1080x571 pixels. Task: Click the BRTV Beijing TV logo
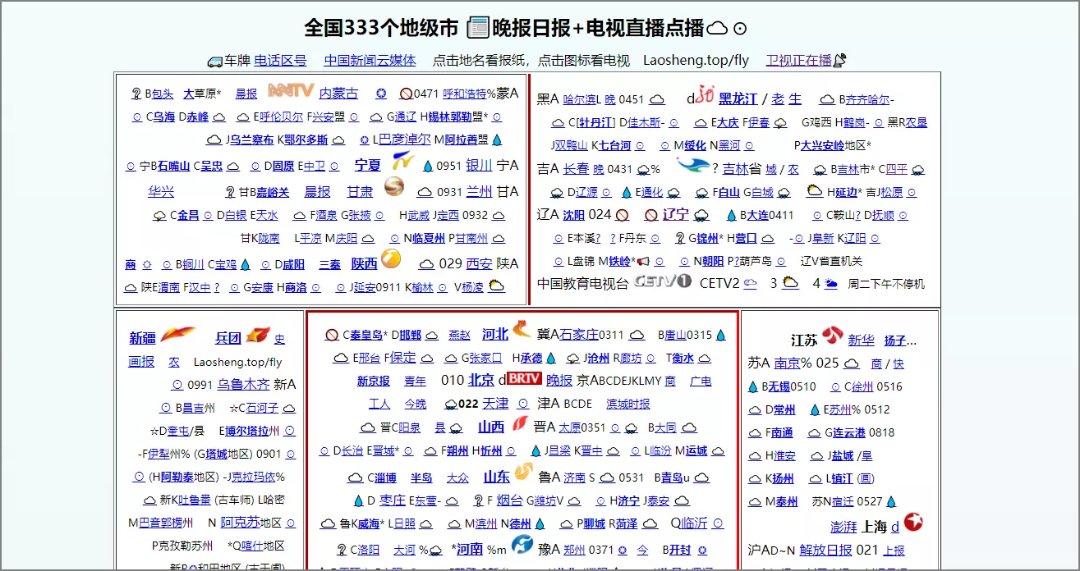(x=525, y=378)
